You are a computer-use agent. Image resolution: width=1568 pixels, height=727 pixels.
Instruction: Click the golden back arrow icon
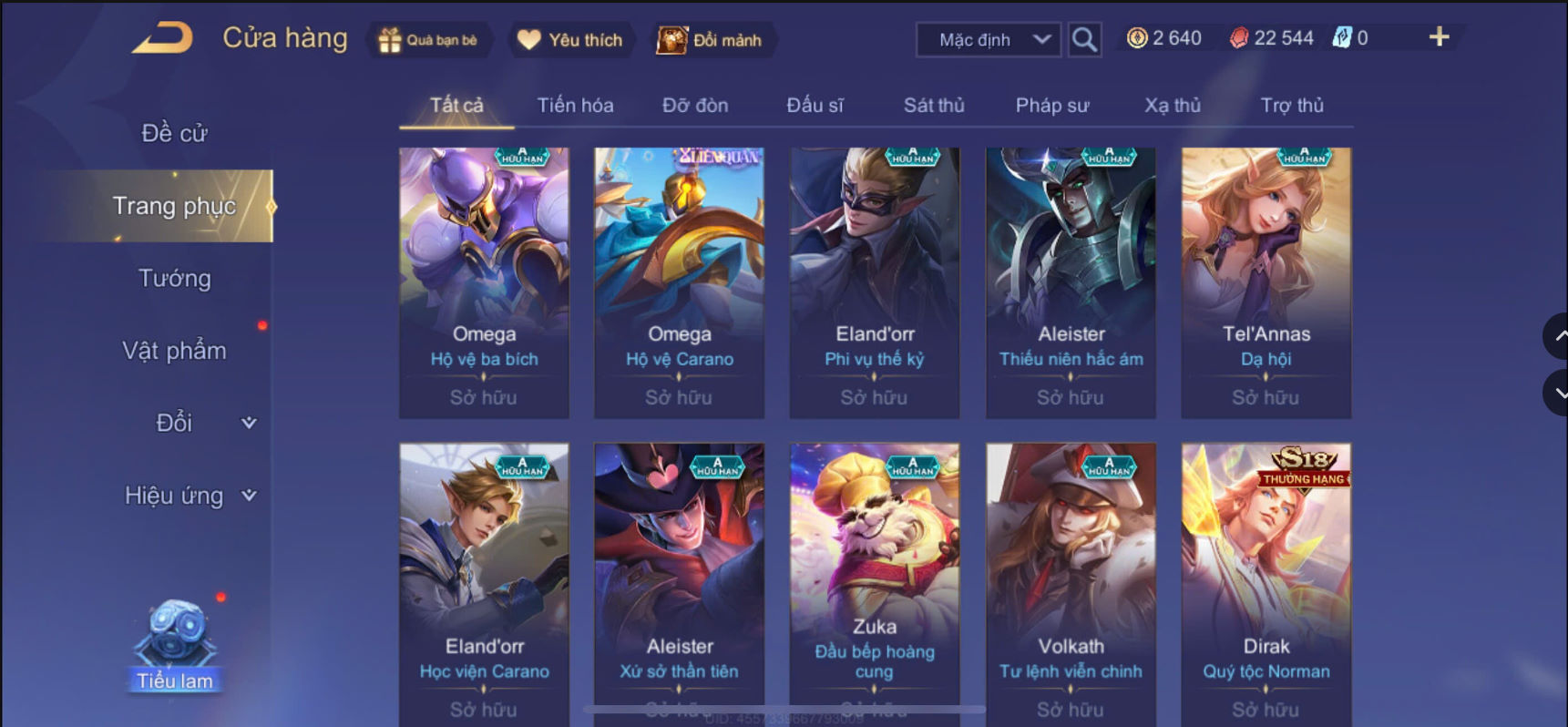(x=163, y=38)
